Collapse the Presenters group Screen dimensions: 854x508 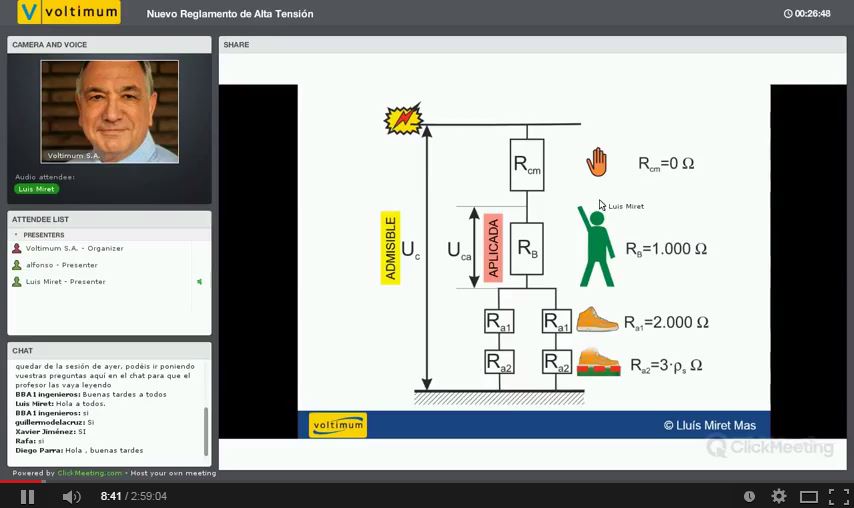click(x=16, y=235)
